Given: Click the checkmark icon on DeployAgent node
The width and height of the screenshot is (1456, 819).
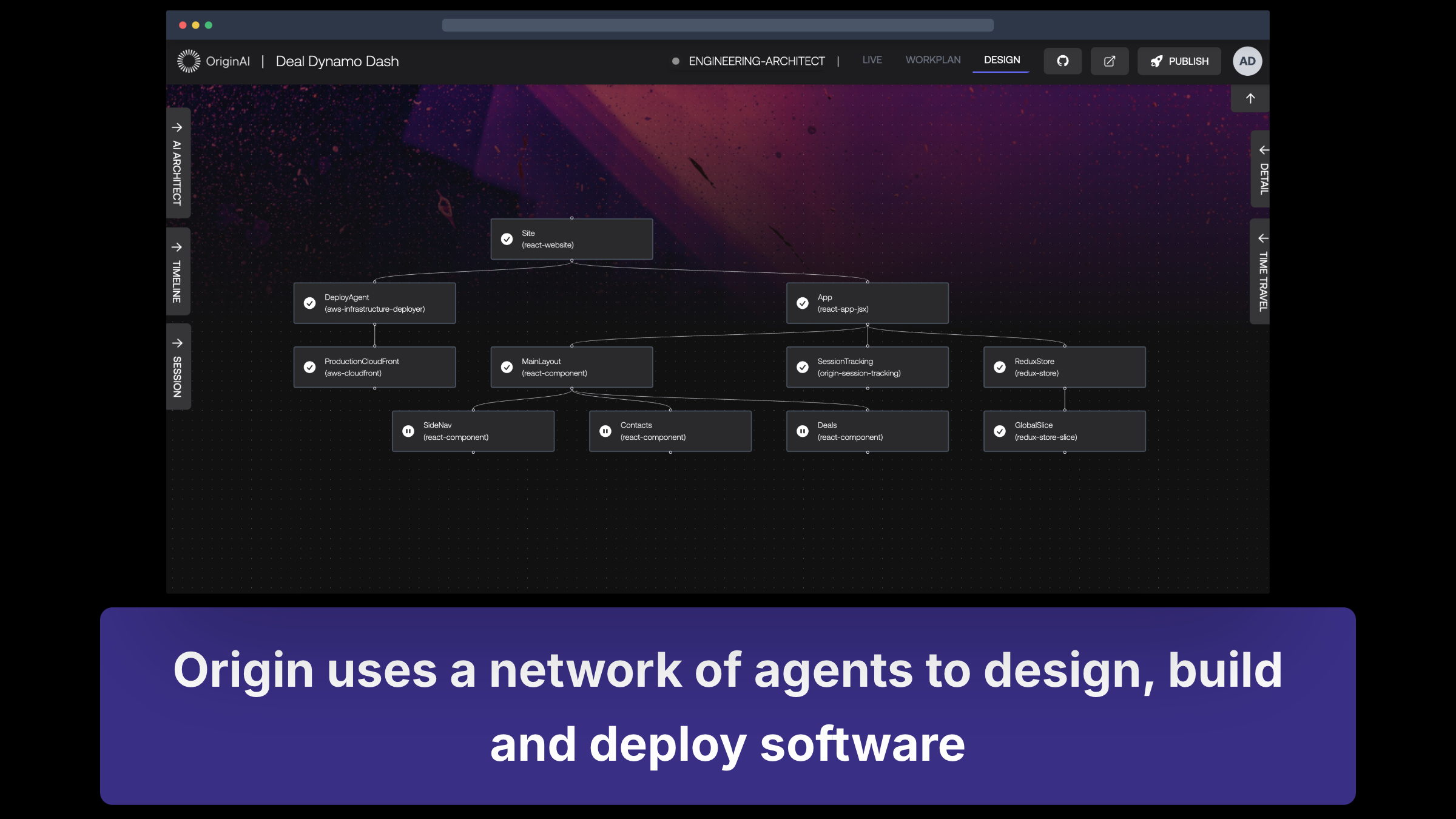Looking at the screenshot, I should 309,303.
